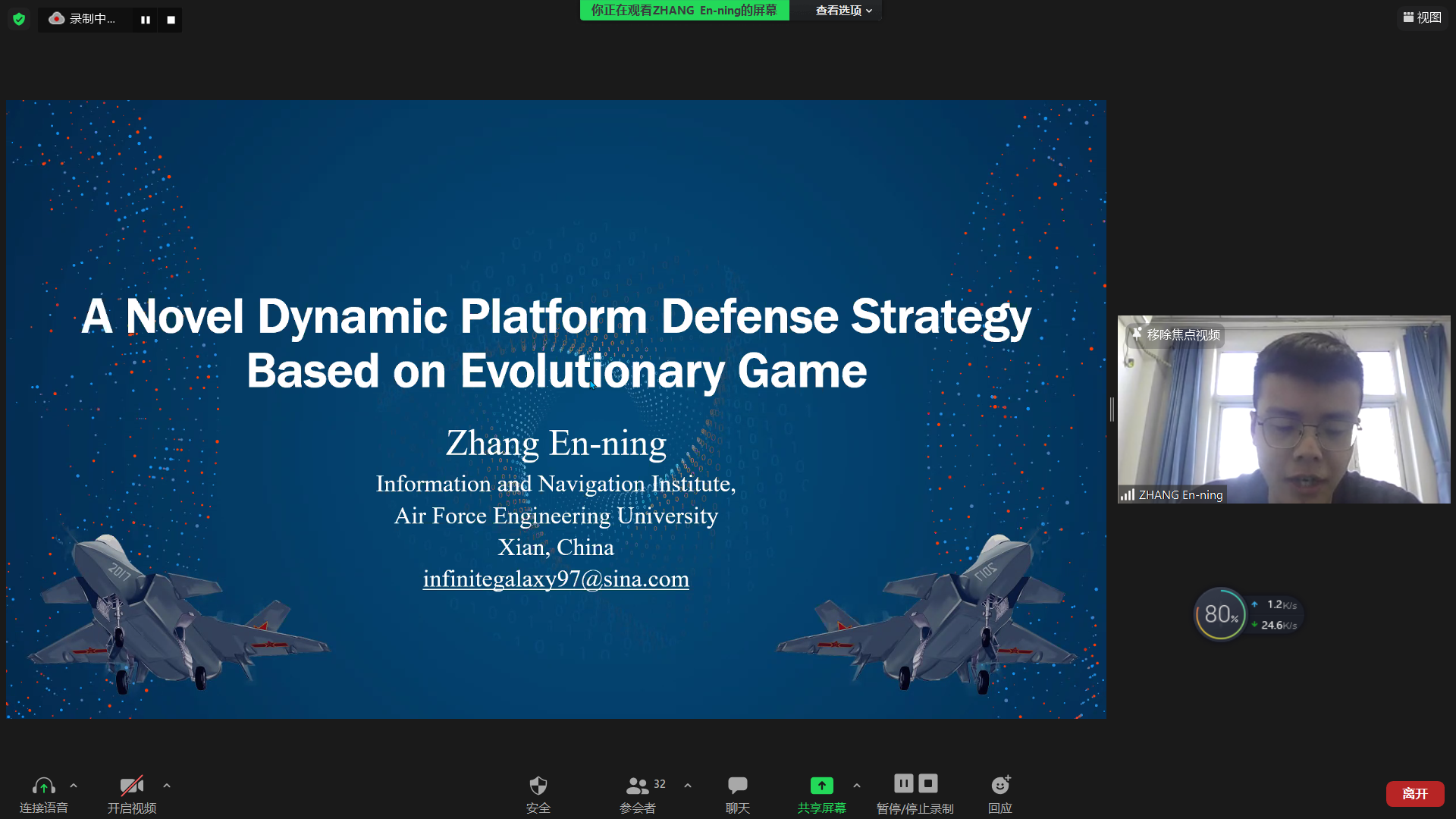Pause recording from the bottom toolbar

click(x=904, y=783)
